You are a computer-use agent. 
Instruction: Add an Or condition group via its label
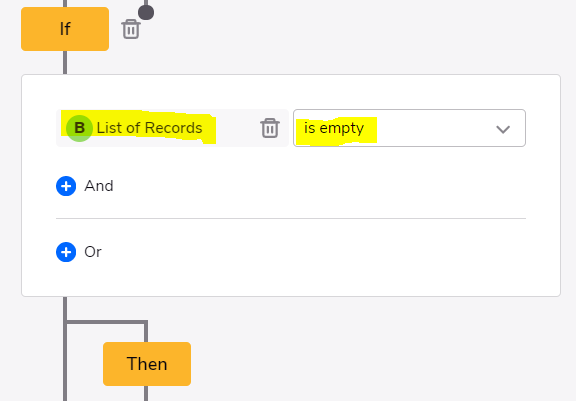pos(93,252)
